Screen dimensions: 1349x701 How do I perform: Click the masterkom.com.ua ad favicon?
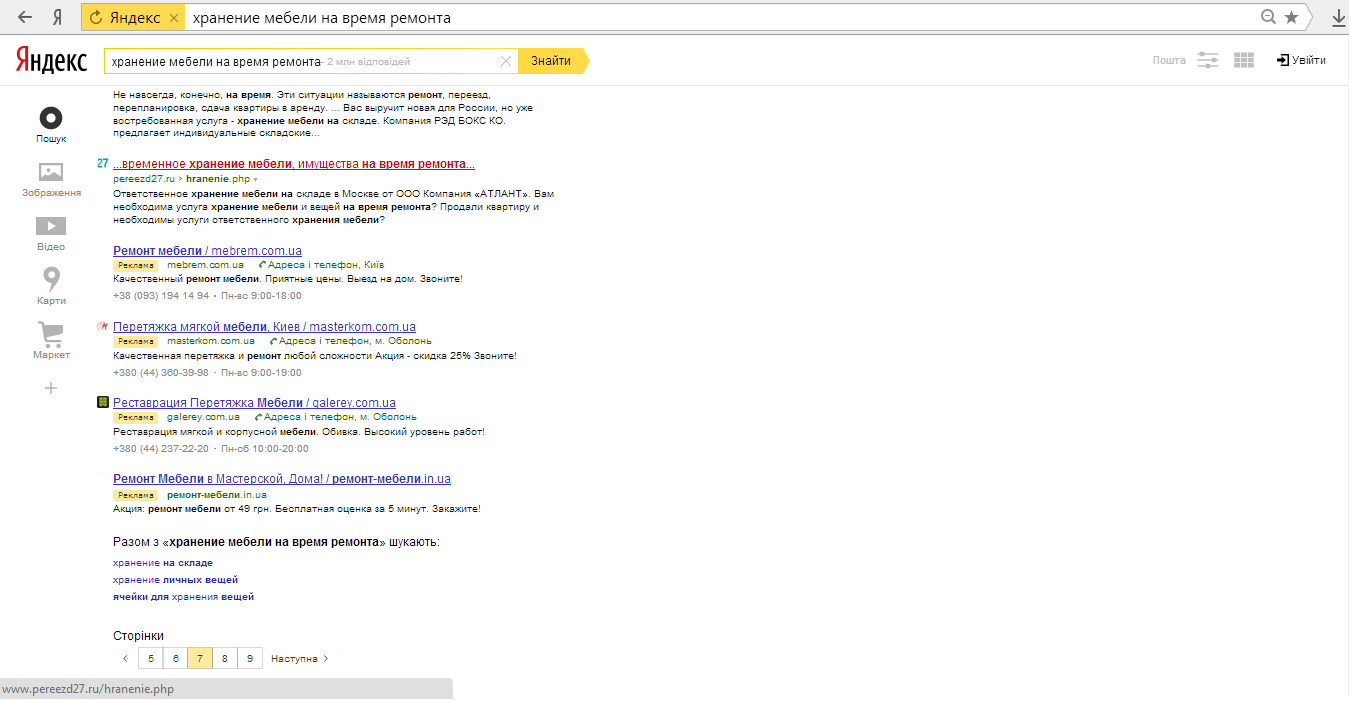click(x=102, y=326)
